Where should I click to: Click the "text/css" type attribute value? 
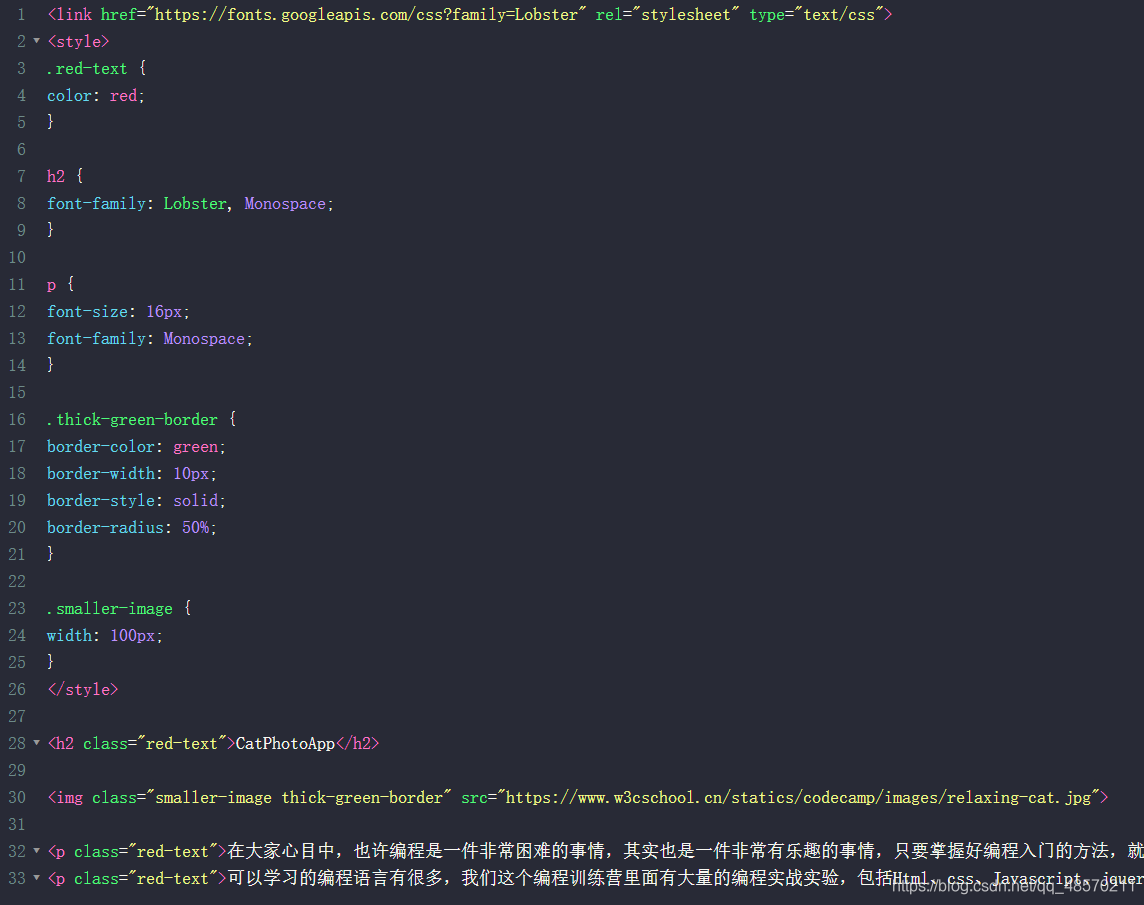pos(838,15)
